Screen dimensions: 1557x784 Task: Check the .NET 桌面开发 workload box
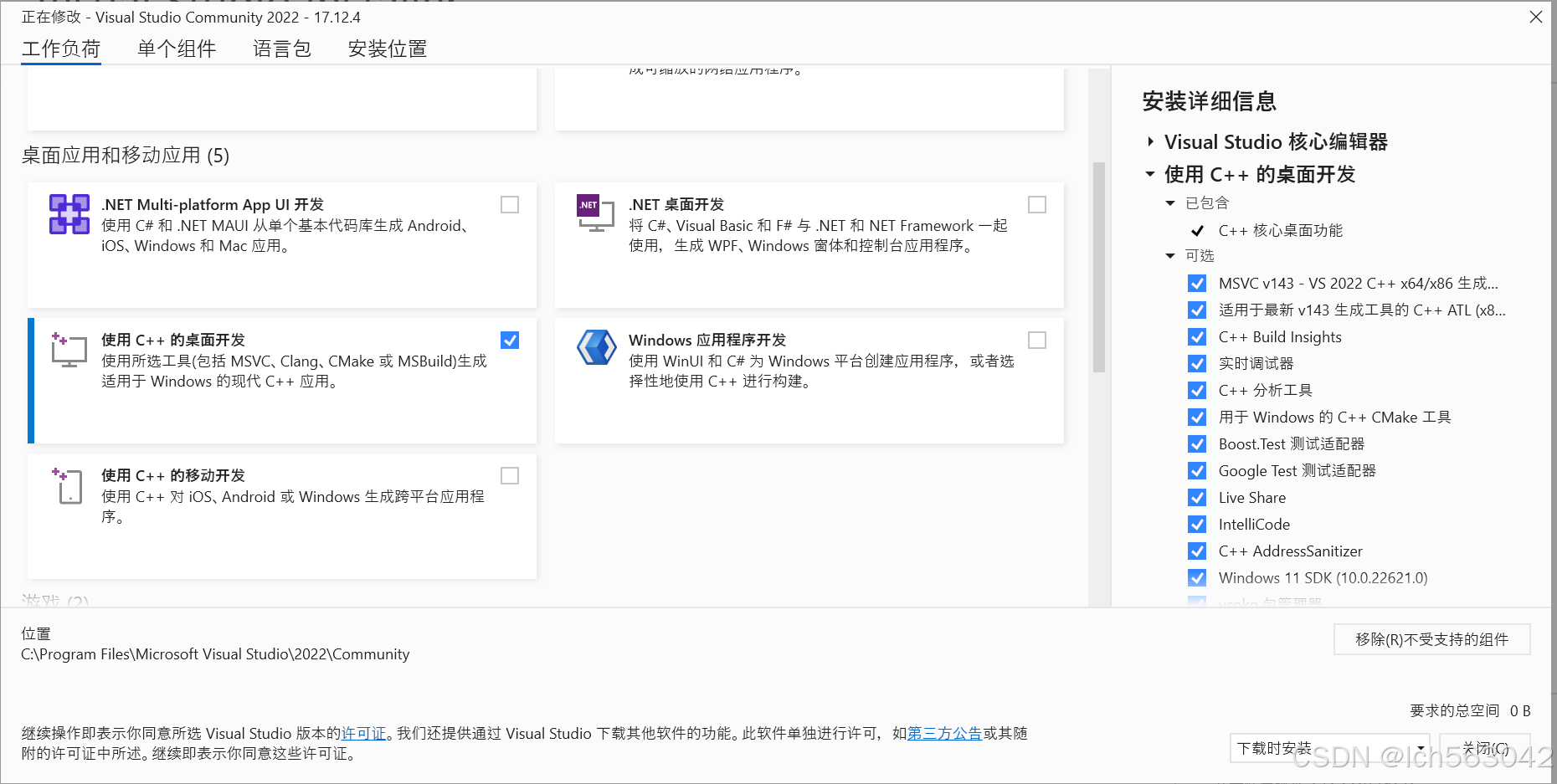pos(1037,205)
